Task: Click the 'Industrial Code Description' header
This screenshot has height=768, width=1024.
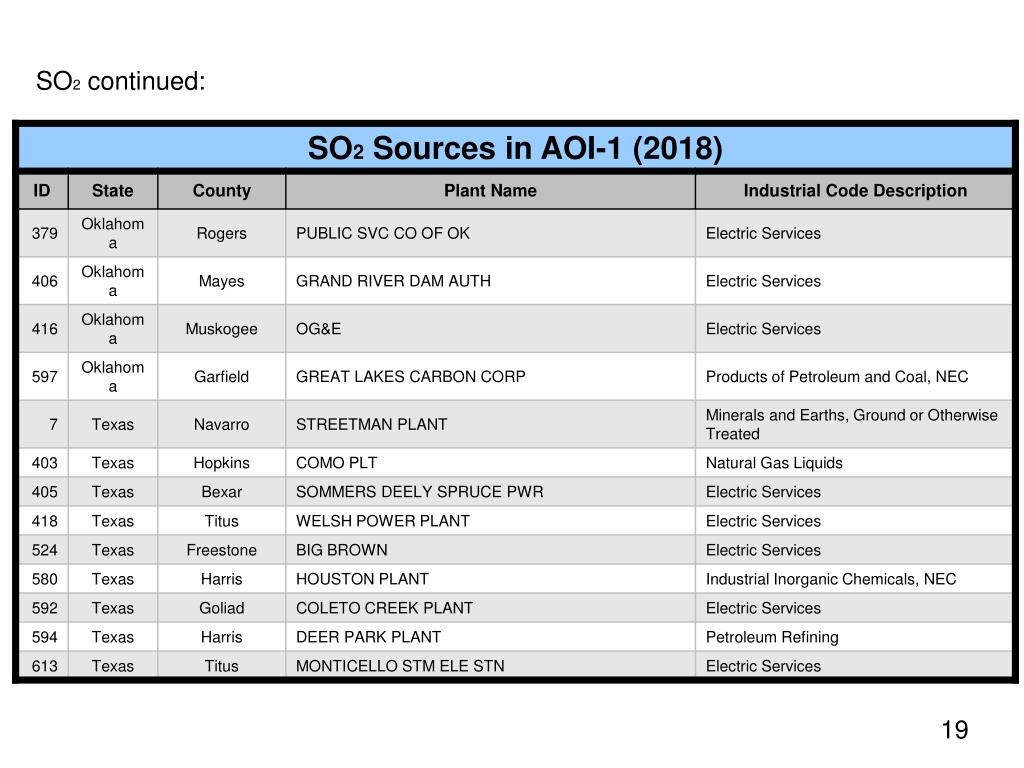Action: pos(855,191)
